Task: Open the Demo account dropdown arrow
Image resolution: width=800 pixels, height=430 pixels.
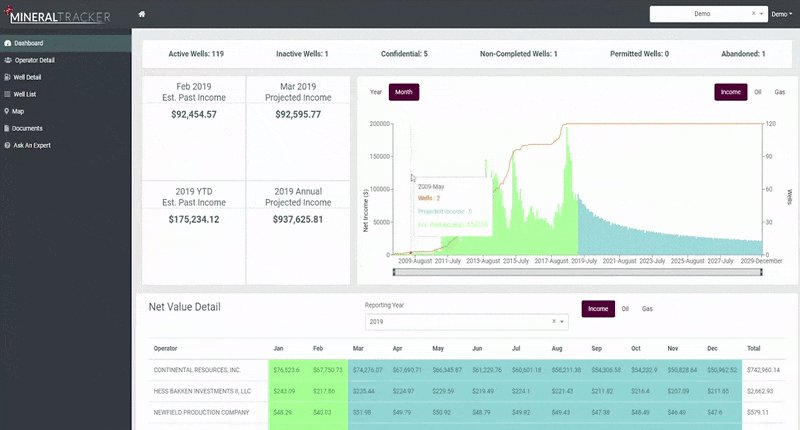Action: coord(761,14)
